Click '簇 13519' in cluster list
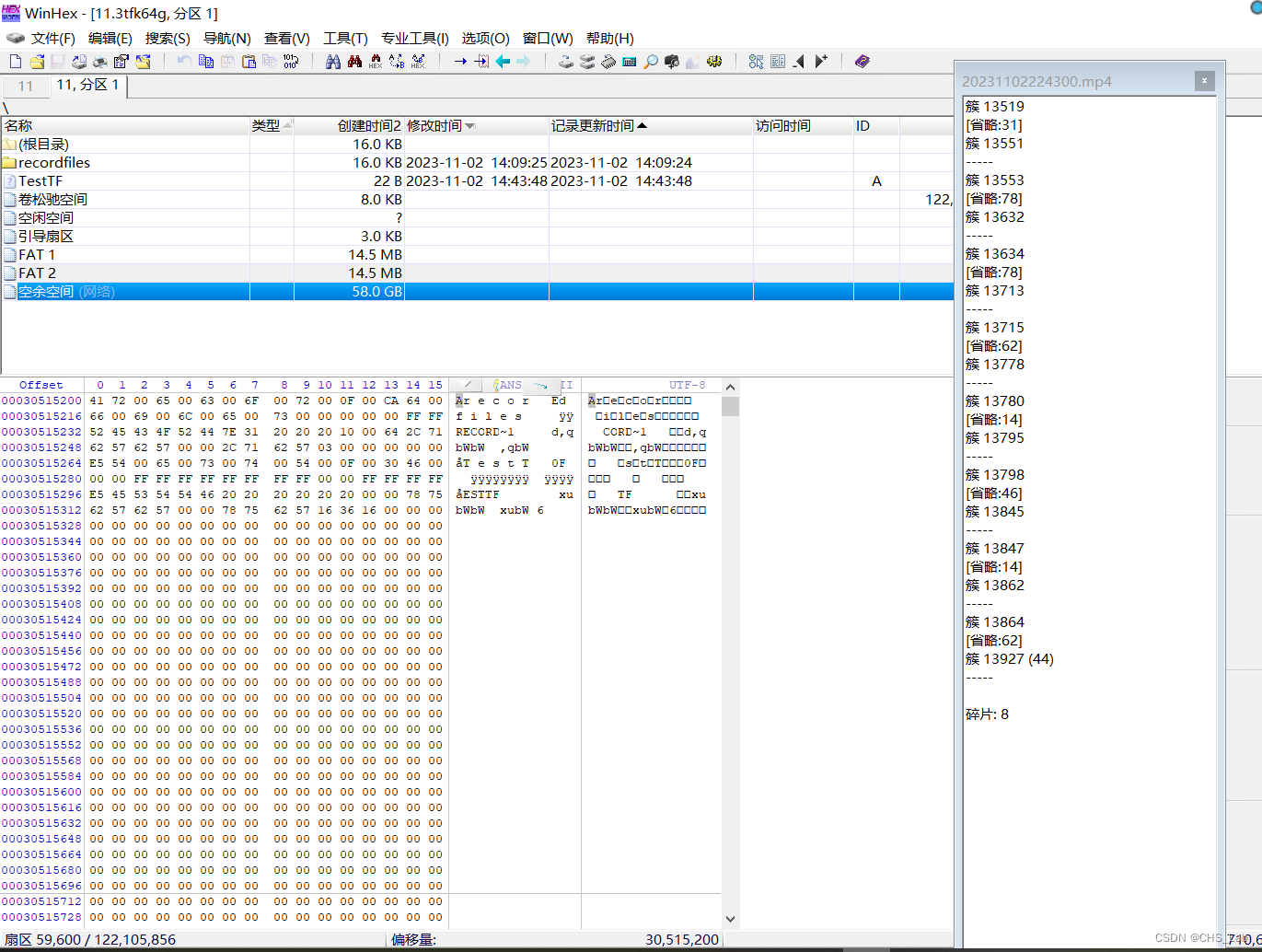 (994, 107)
